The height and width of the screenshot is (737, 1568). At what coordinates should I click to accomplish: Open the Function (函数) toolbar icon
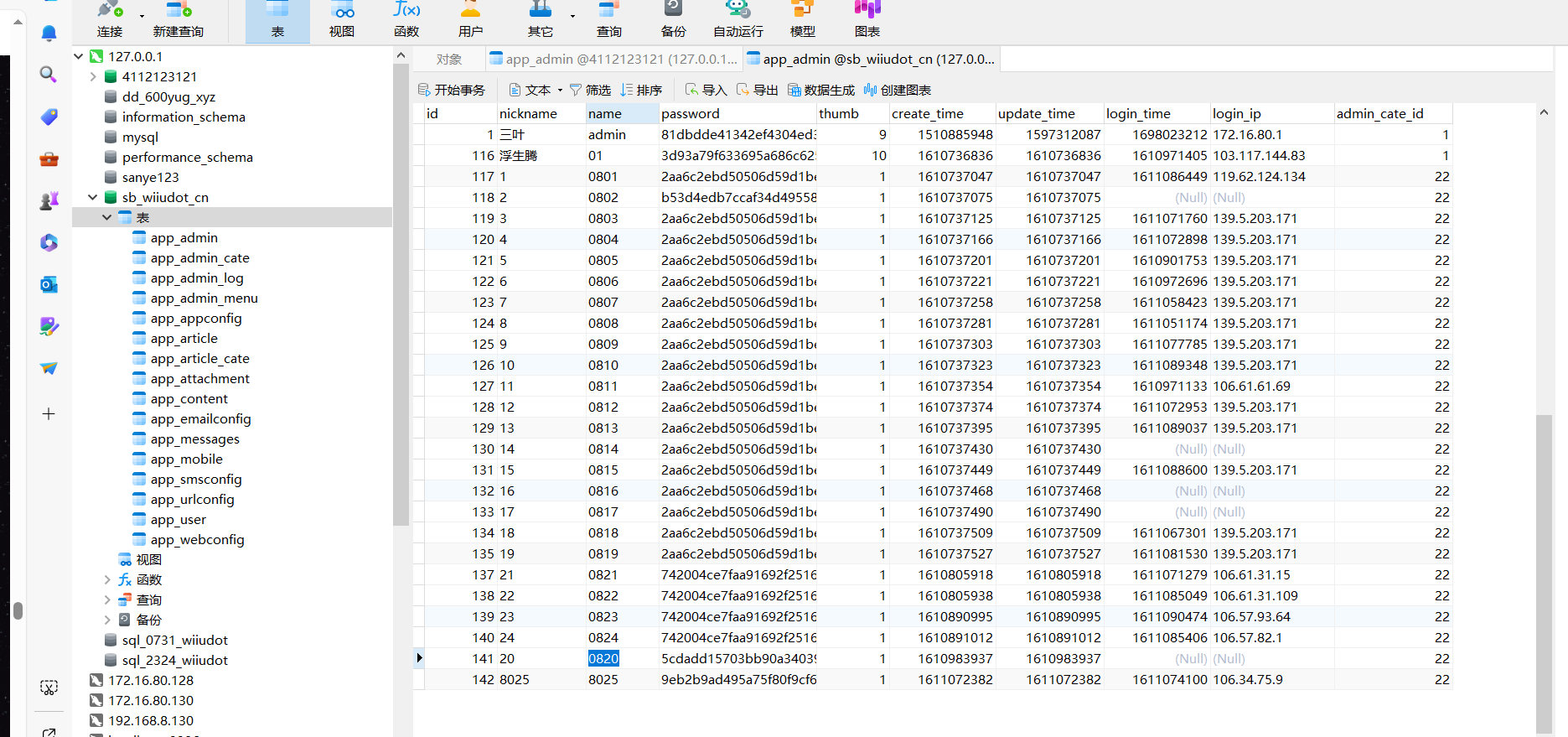coord(406,20)
